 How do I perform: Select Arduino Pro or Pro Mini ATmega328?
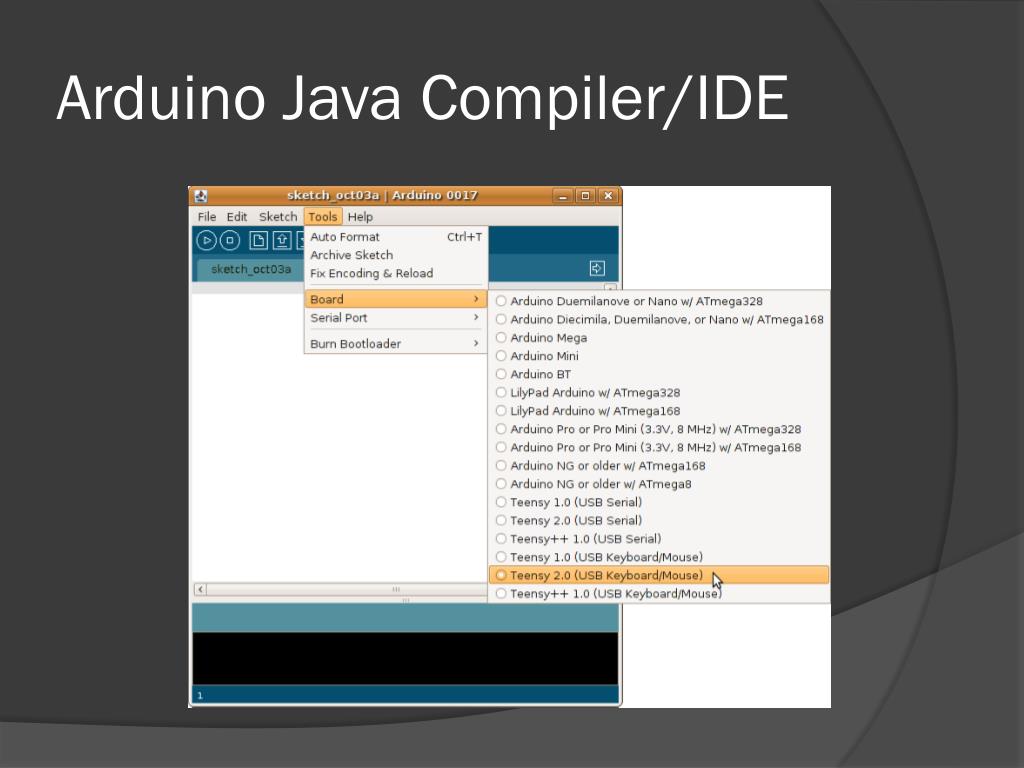pyautogui.click(x=660, y=429)
